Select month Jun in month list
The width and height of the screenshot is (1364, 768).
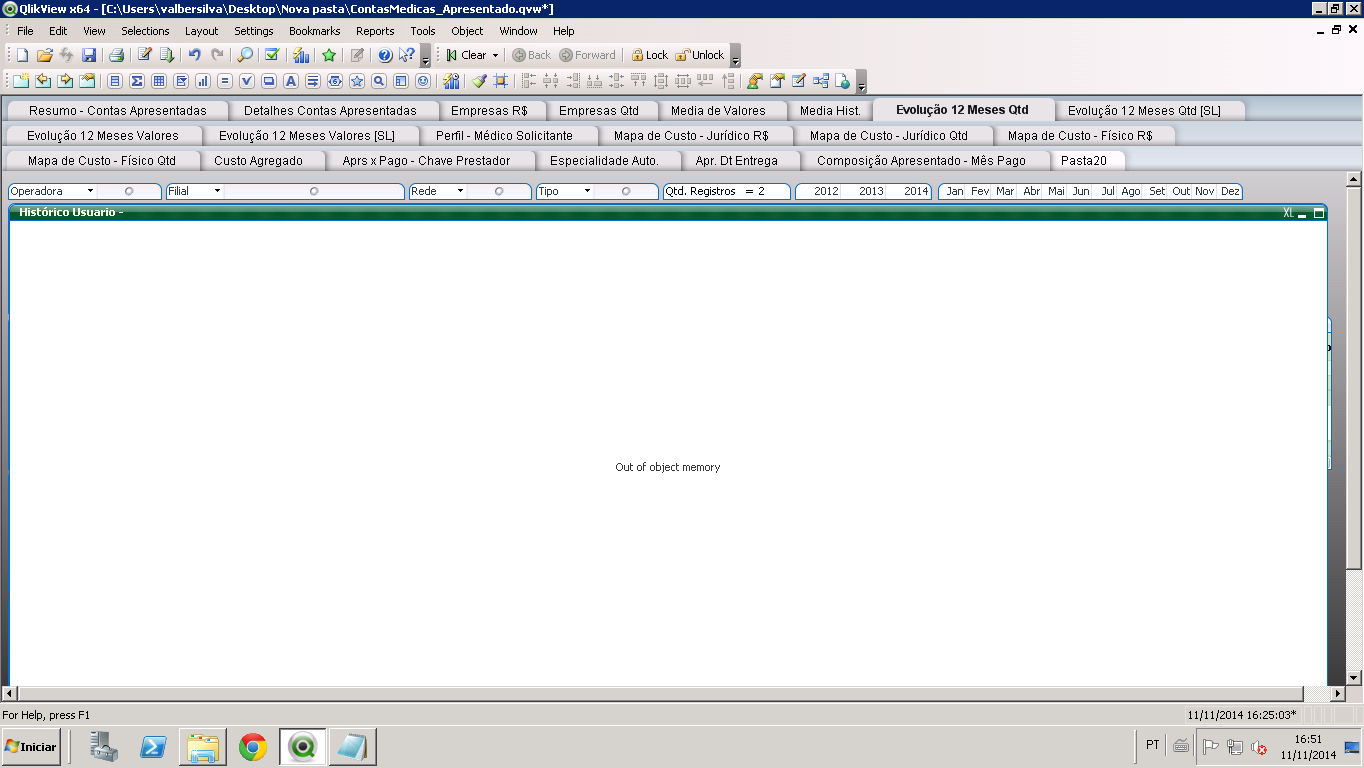(1081, 191)
